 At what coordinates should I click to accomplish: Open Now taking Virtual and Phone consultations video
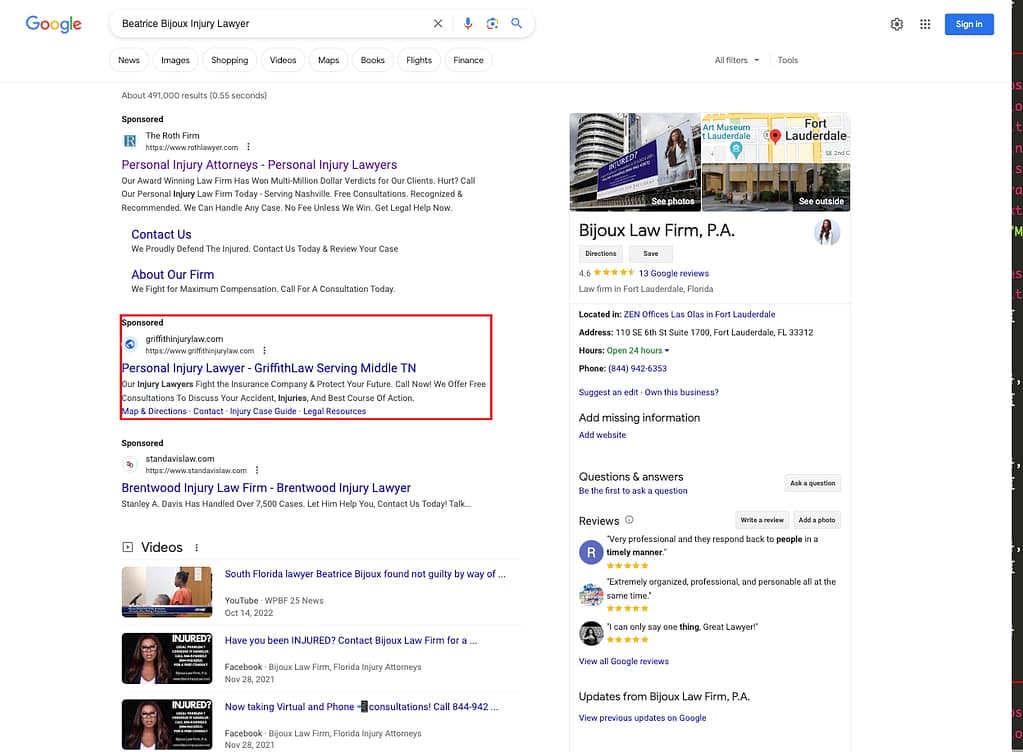(361, 707)
